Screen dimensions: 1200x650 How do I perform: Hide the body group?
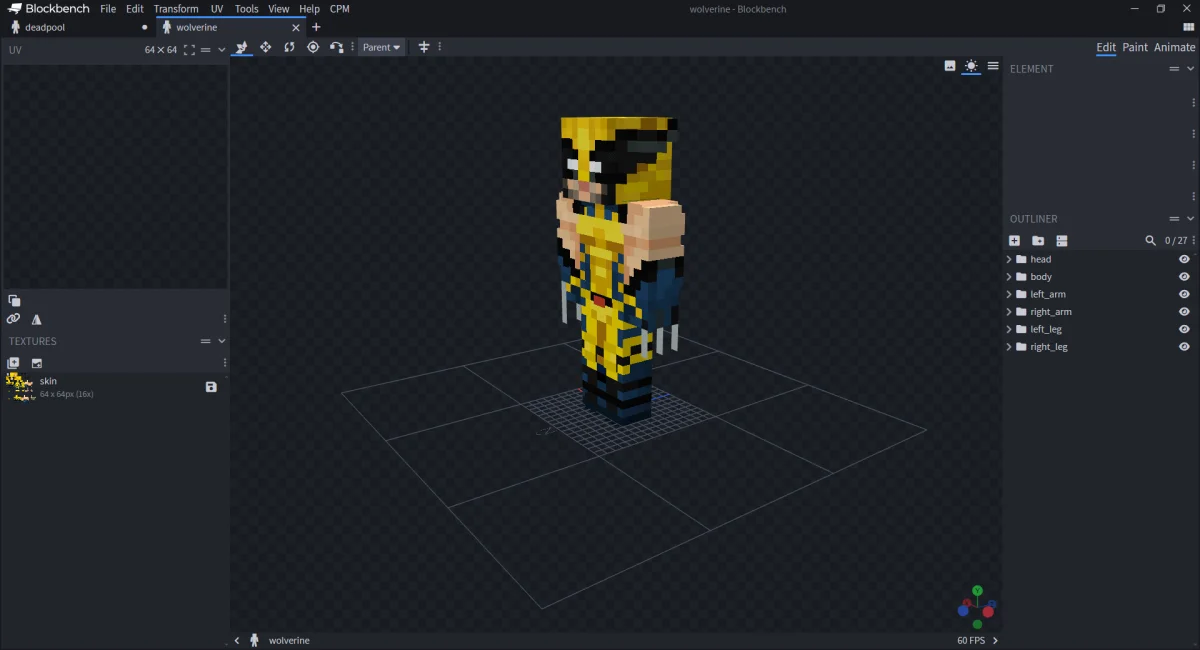[1184, 277]
